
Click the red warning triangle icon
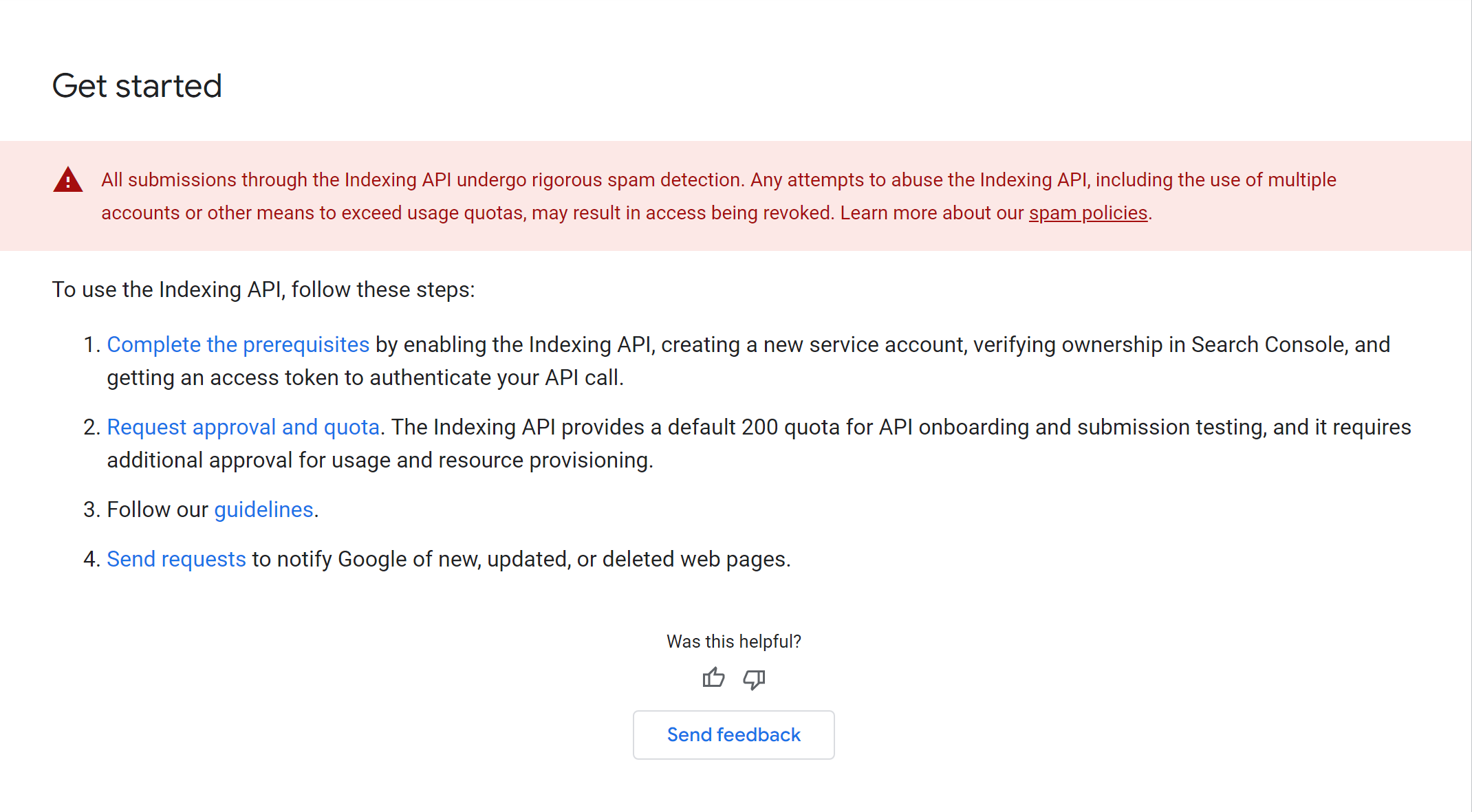[x=67, y=180]
